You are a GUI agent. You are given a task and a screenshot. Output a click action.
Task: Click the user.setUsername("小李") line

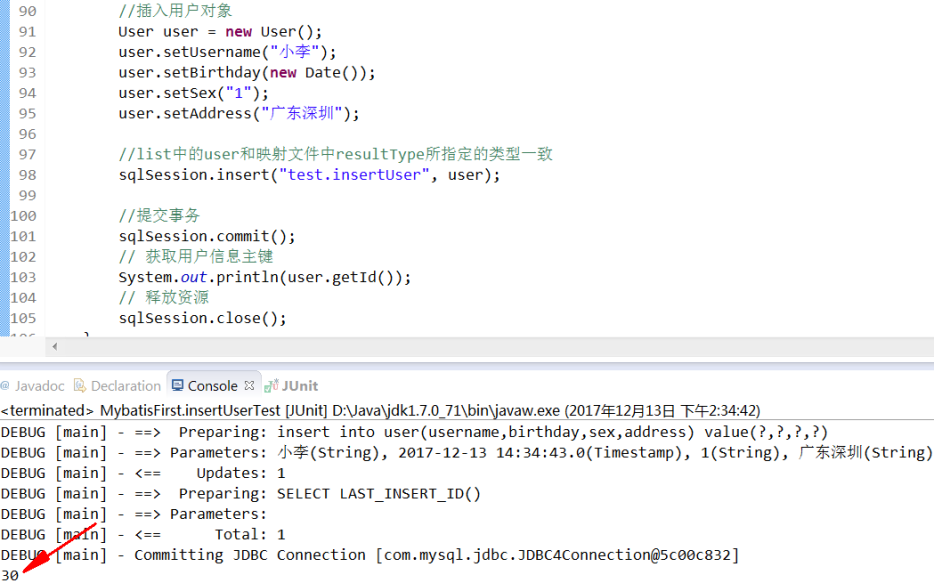227,52
